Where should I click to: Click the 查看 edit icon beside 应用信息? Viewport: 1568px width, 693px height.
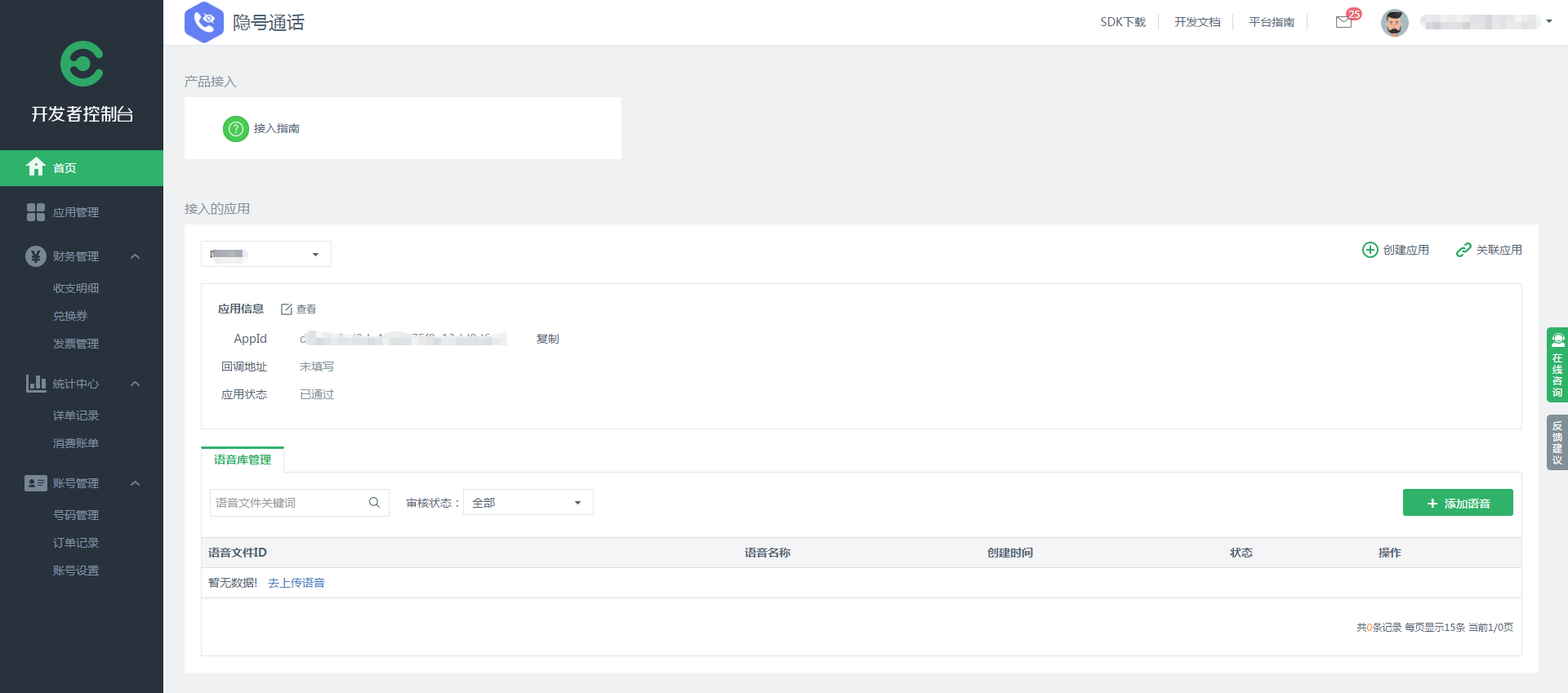[x=287, y=309]
